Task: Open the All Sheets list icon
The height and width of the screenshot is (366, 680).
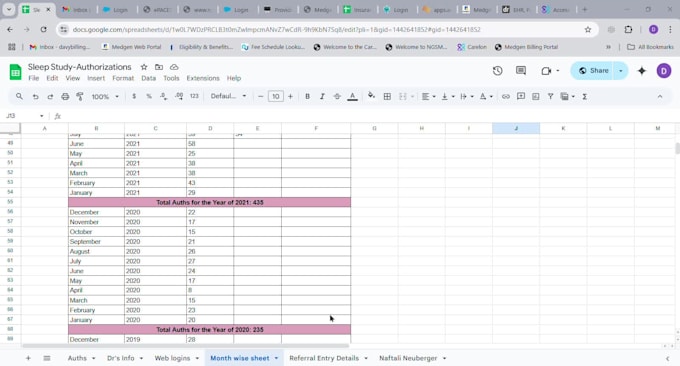Action: pyautogui.click(x=47, y=358)
